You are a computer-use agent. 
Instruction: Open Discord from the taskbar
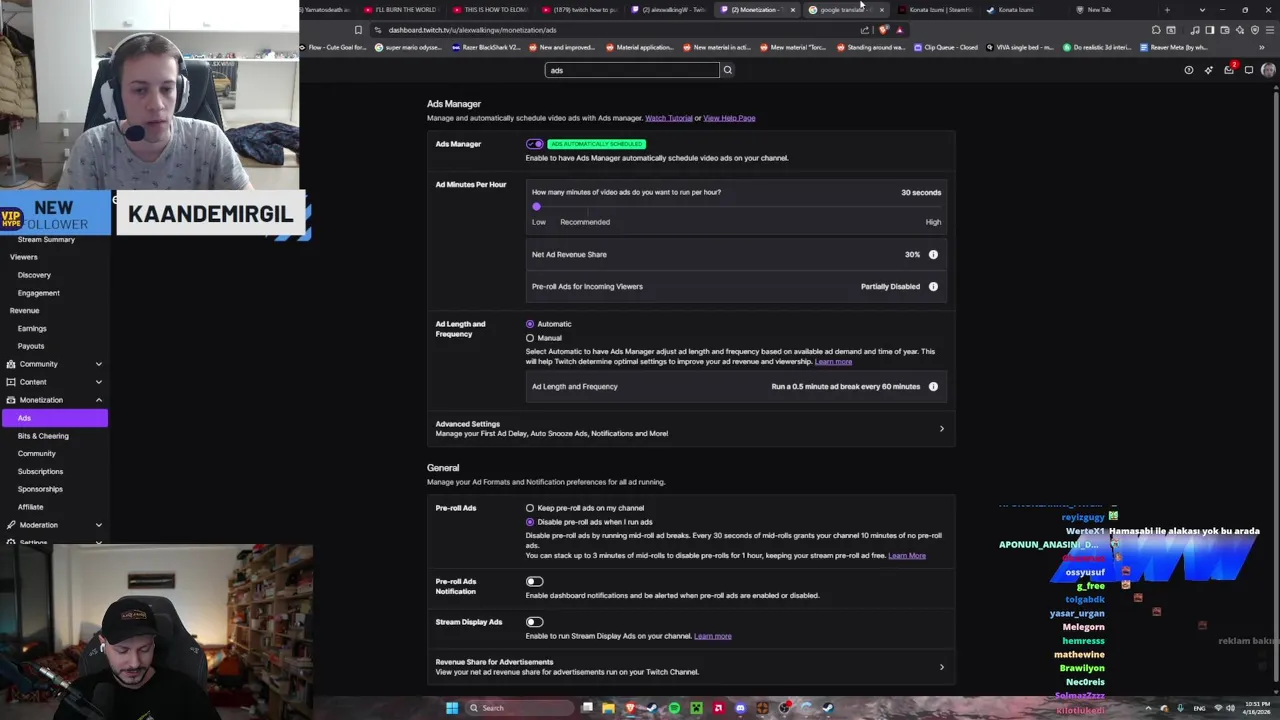[740, 708]
